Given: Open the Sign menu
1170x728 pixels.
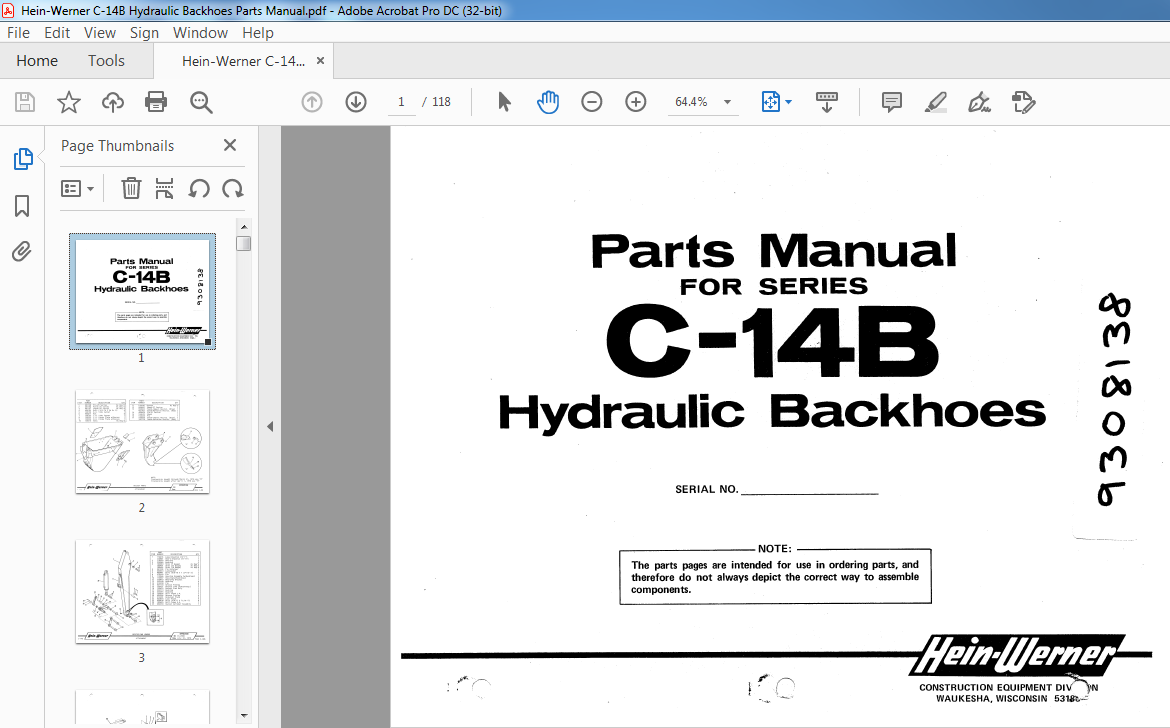Looking at the screenshot, I should click(144, 33).
